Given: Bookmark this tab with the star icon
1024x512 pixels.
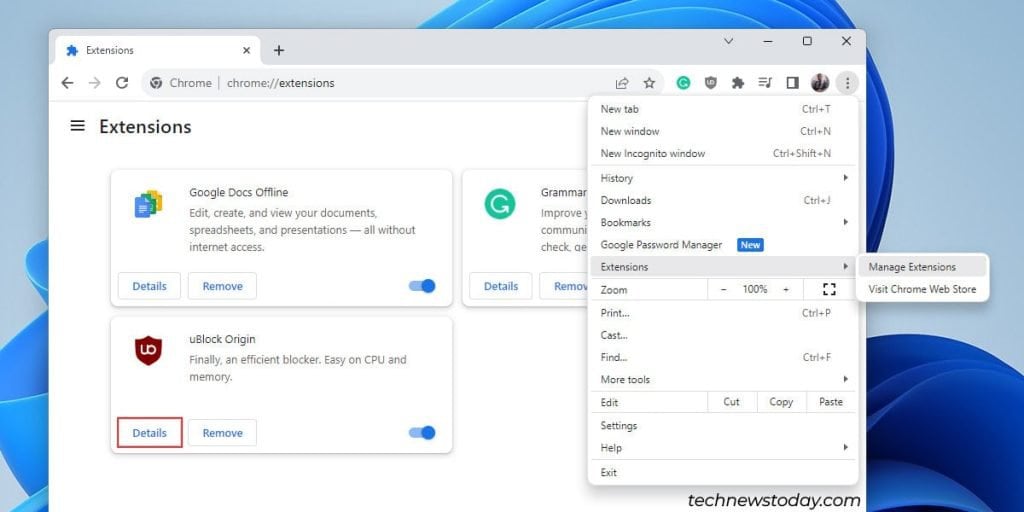Looking at the screenshot, I should coord(649,83).
